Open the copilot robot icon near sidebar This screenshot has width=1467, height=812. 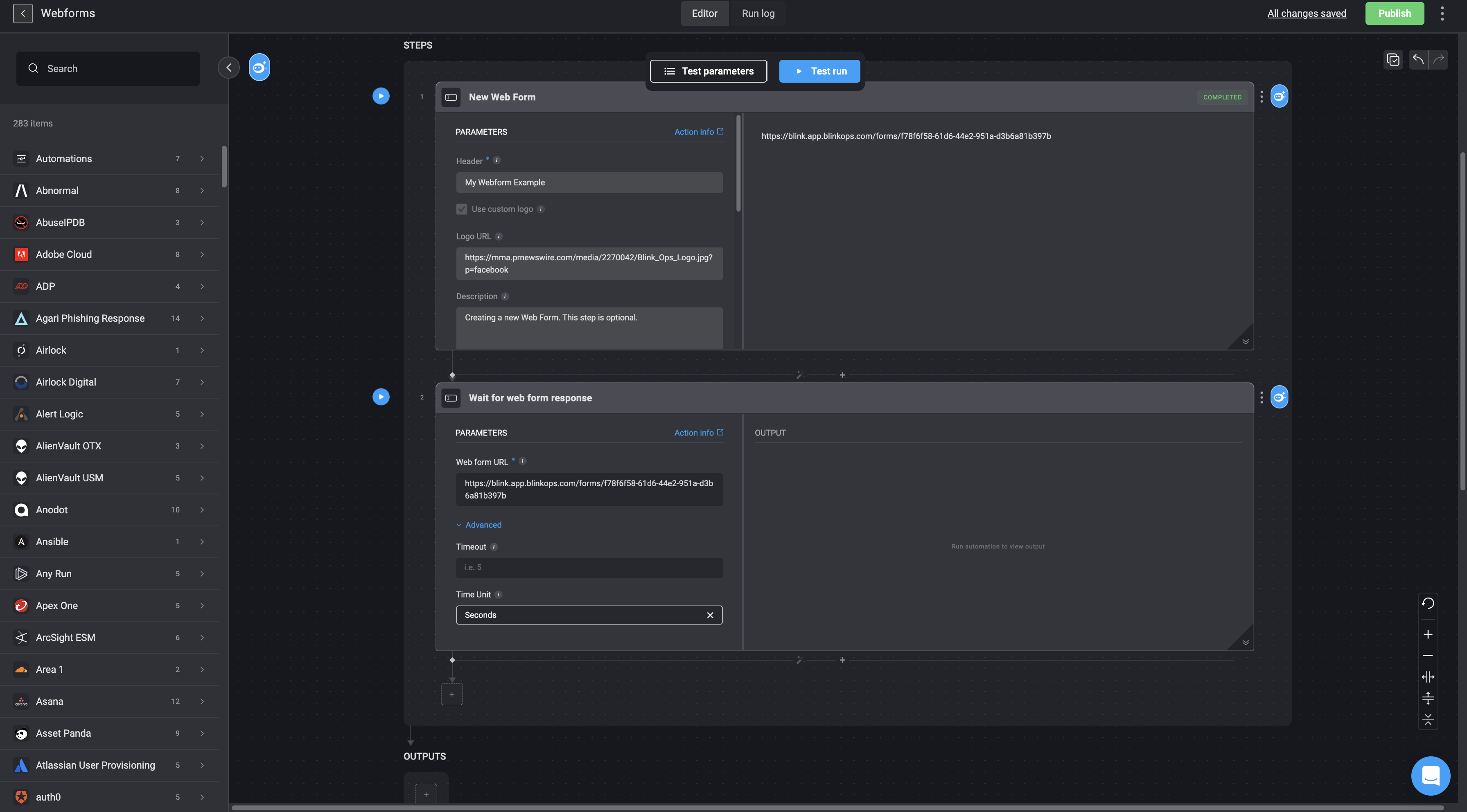(x=259, y=68)
